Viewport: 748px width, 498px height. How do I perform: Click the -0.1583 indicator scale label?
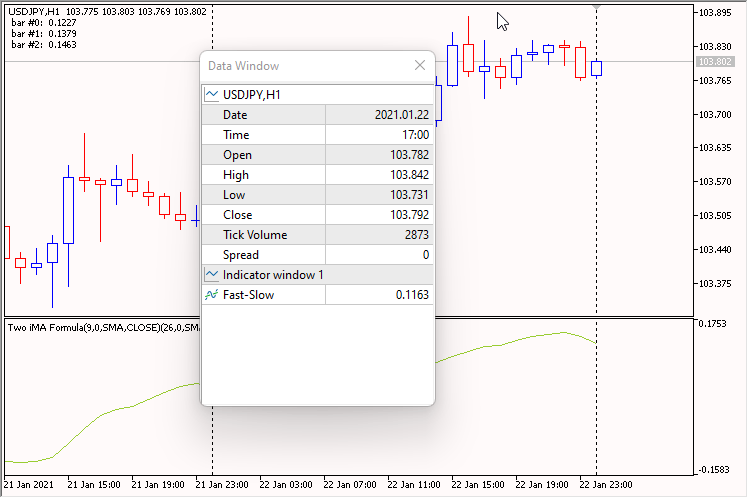click(712, 470)
